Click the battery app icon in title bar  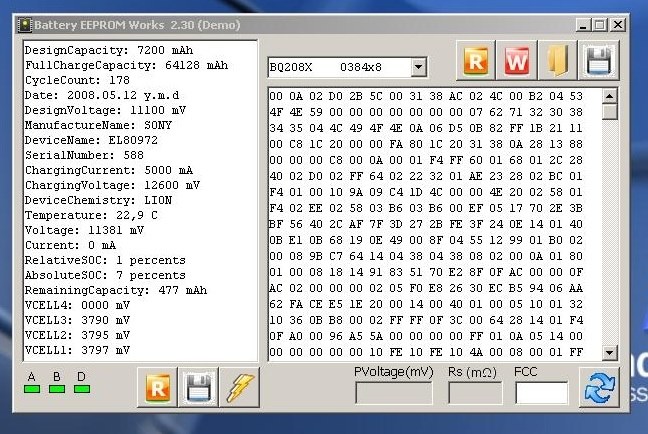[25, 25]
